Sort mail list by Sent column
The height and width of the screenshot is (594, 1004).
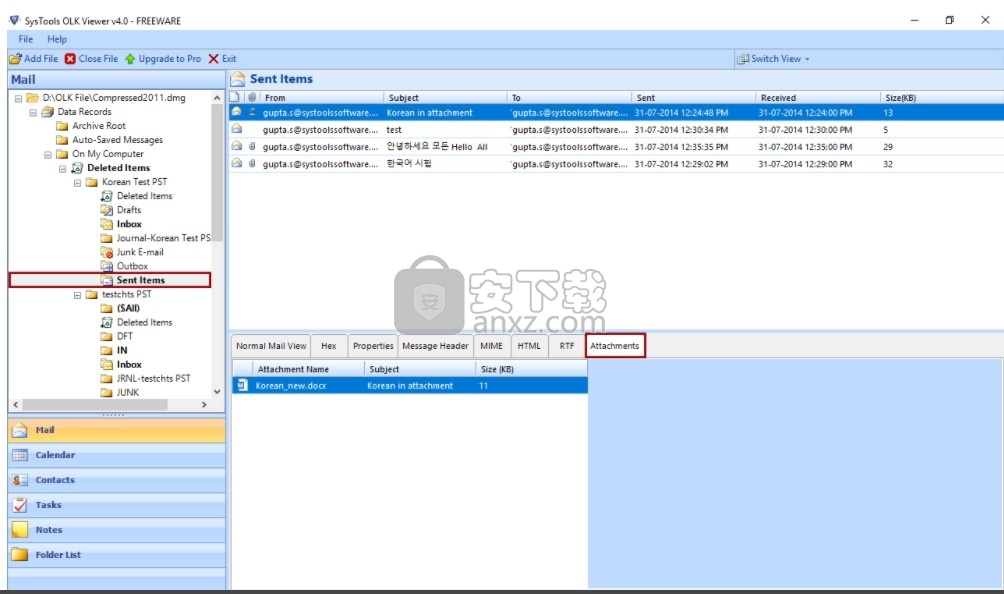(x=693, y=98)
